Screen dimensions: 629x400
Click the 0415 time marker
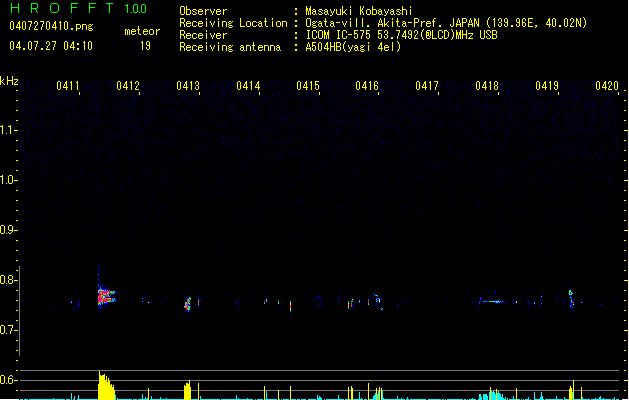pyautogui.click(x=308, y=86)
